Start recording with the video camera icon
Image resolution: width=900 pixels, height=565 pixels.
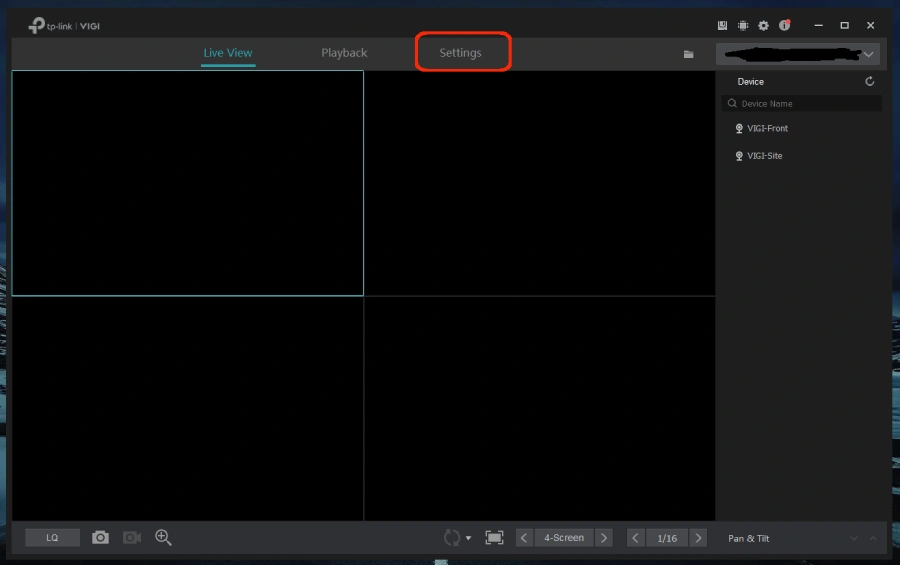pyautogui.click(x=132, y=537)
